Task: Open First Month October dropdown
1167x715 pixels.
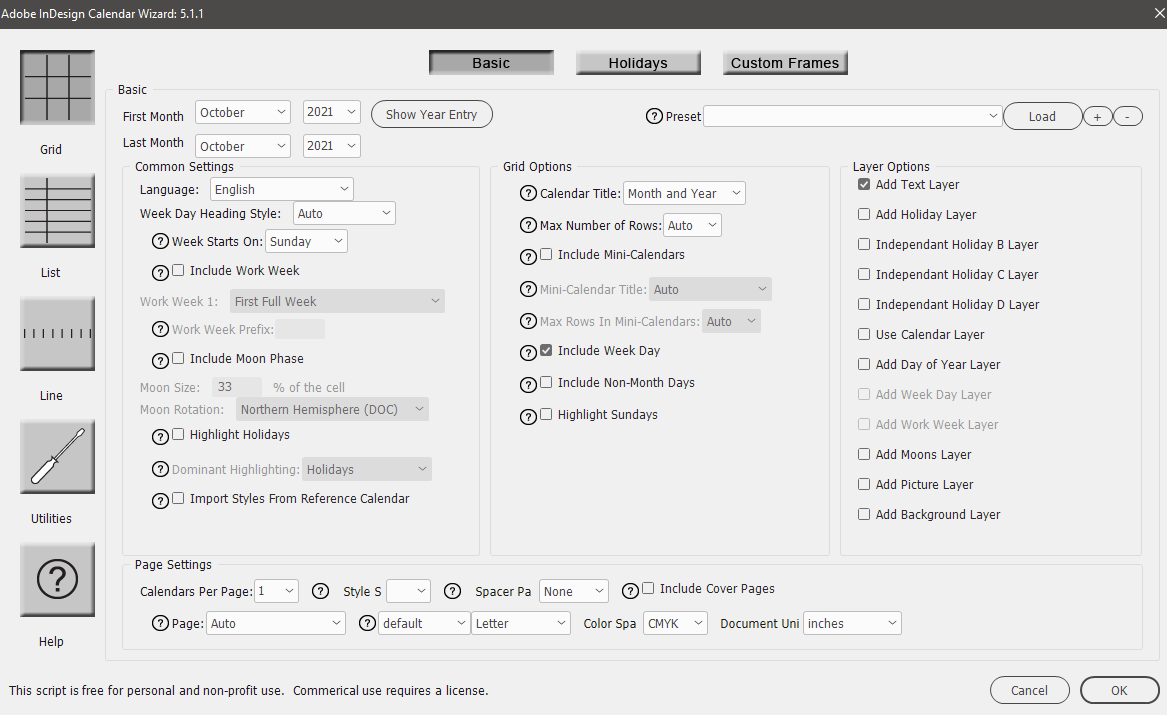Action: [x=243, y=112]
